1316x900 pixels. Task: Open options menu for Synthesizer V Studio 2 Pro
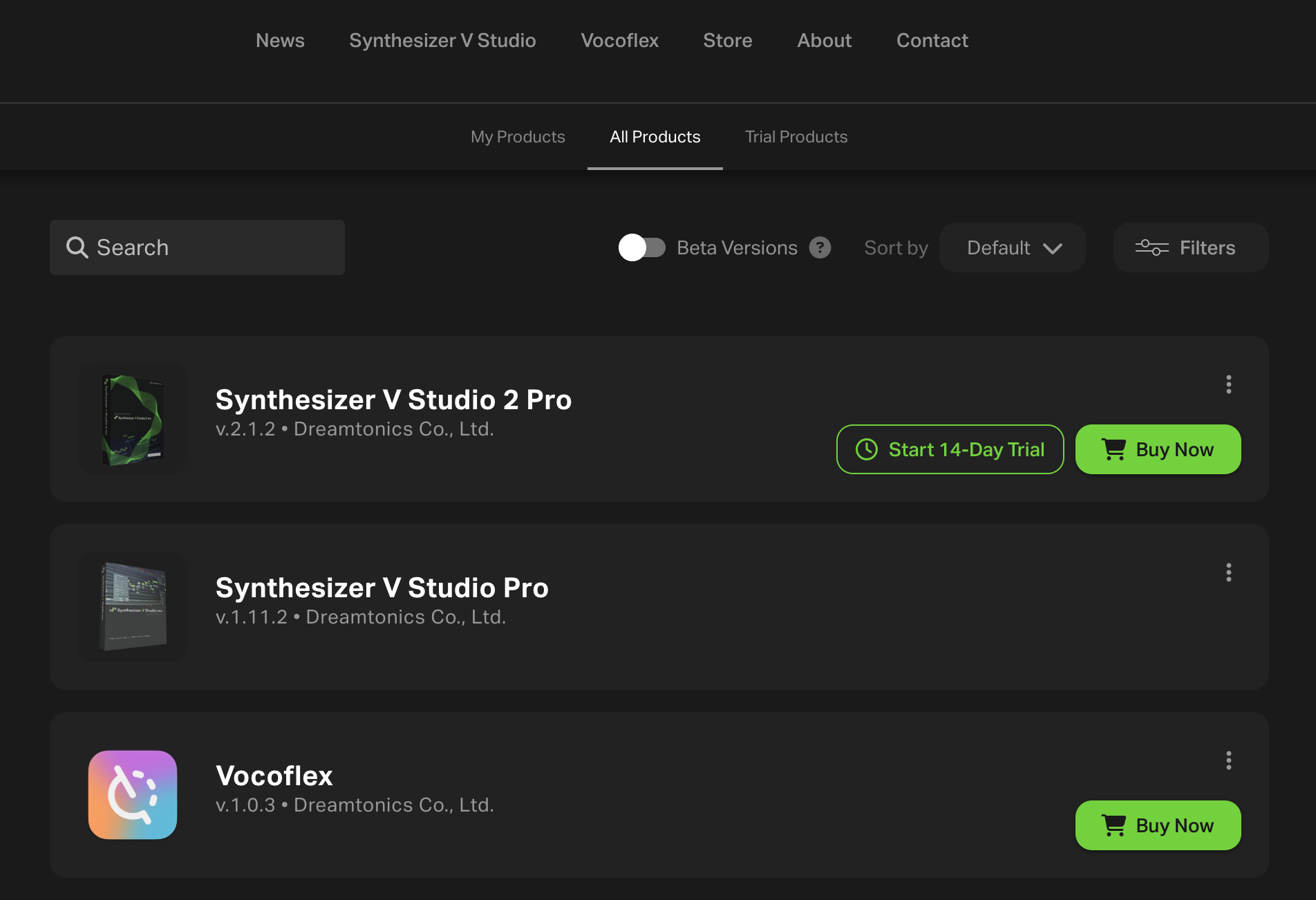1228,384
